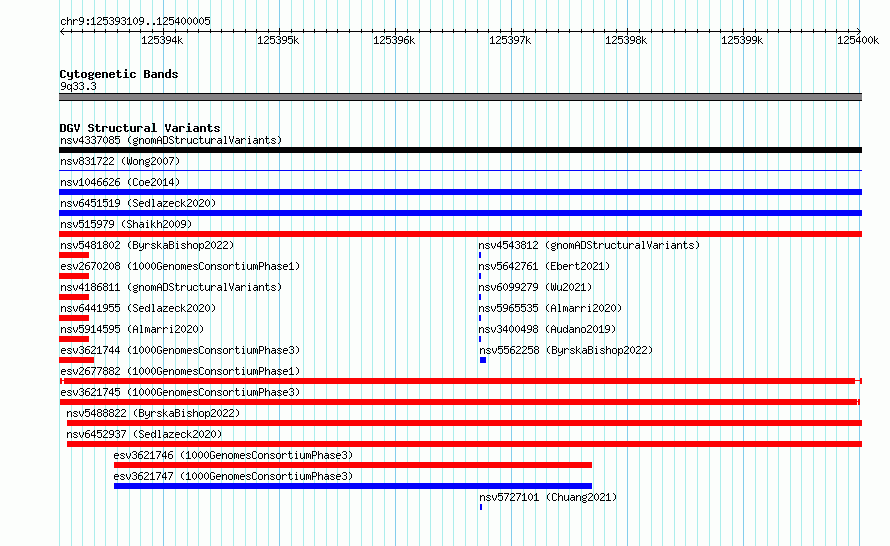Select the 9q33.3 band label
Screen dimensions: 890x546
pos(78,86)
